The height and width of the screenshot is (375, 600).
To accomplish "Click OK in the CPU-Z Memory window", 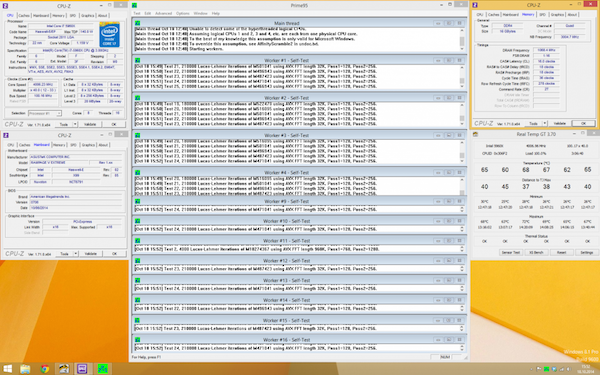I will coord(583,124).
